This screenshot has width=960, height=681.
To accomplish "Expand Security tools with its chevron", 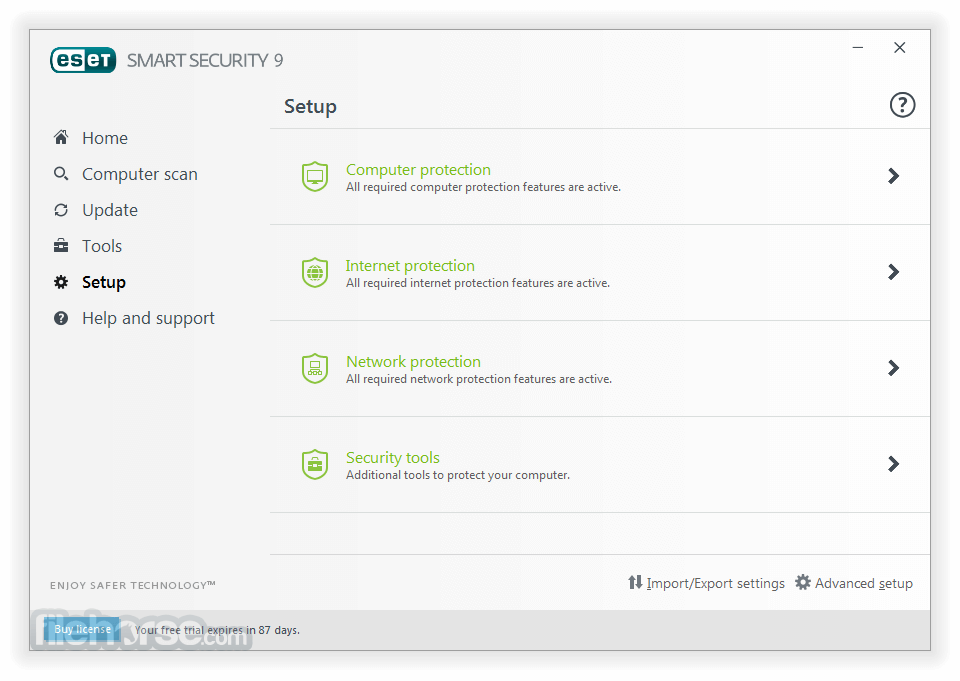I will pyautogui.click(x=893, y=464).
